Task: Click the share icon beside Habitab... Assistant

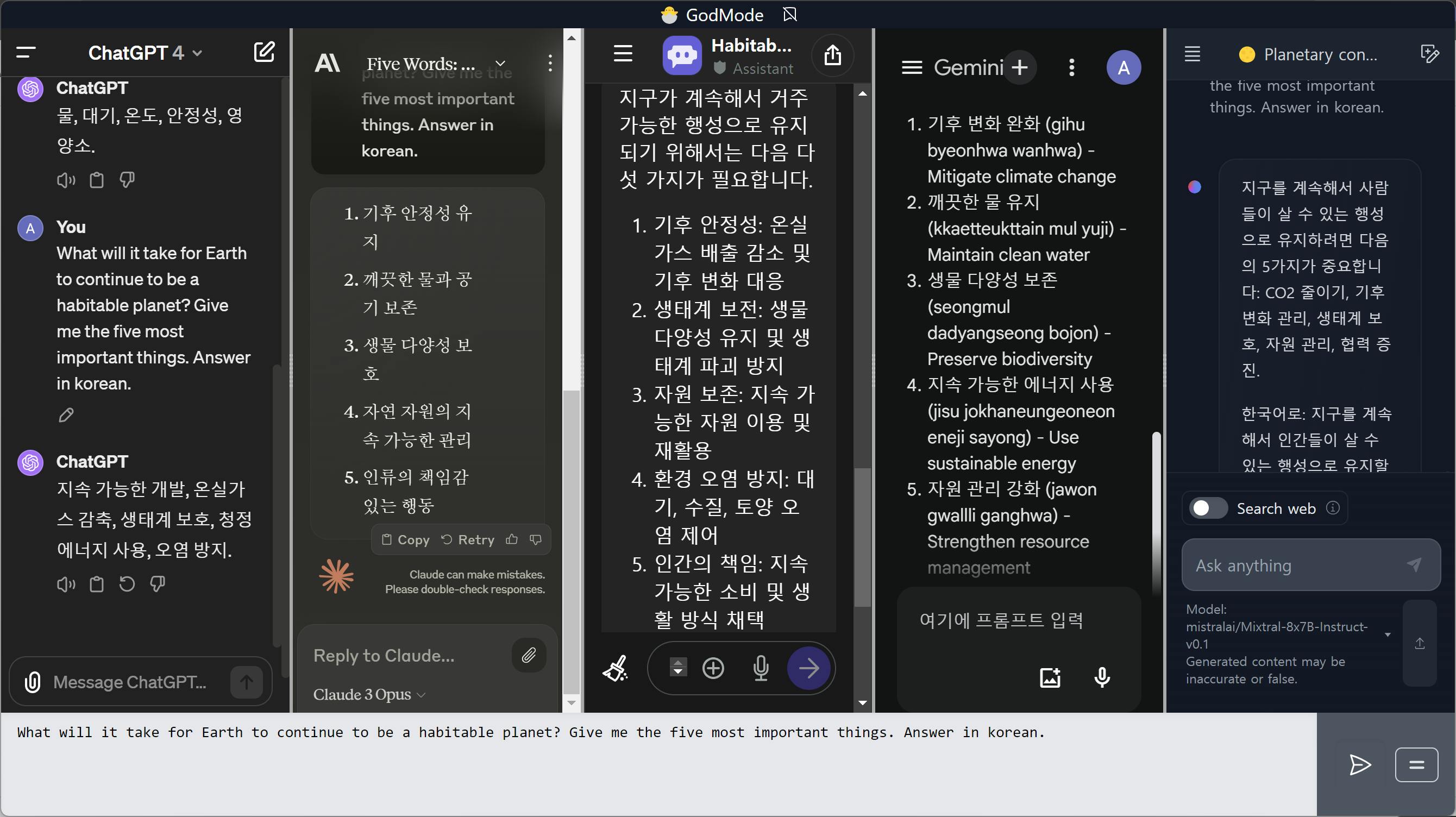Action: tap(832, 55)
